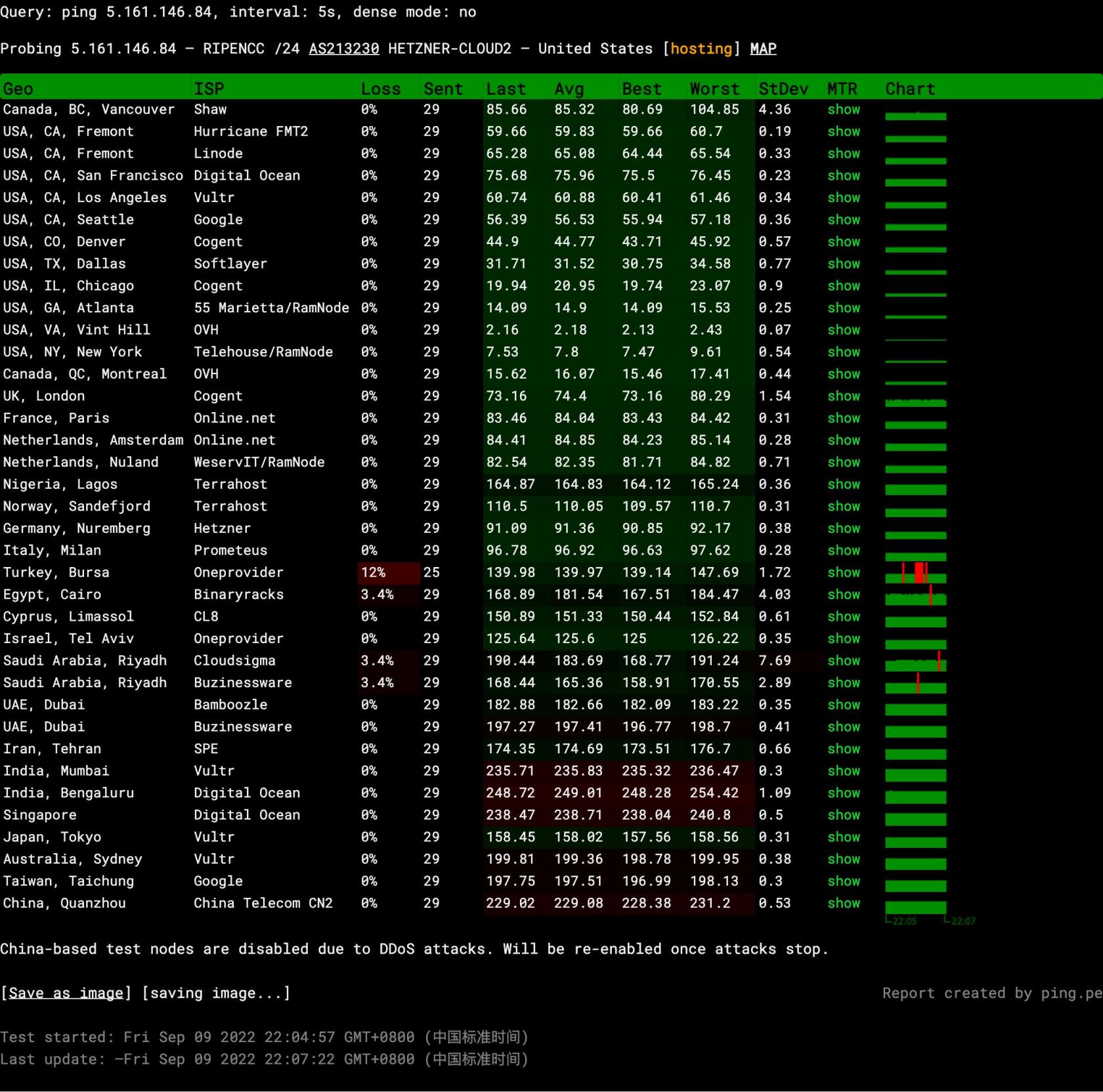Show MTR for Canada, BC, Vancouver Shaw
The image size is (1103, 1092).
[x=843, y=110]
